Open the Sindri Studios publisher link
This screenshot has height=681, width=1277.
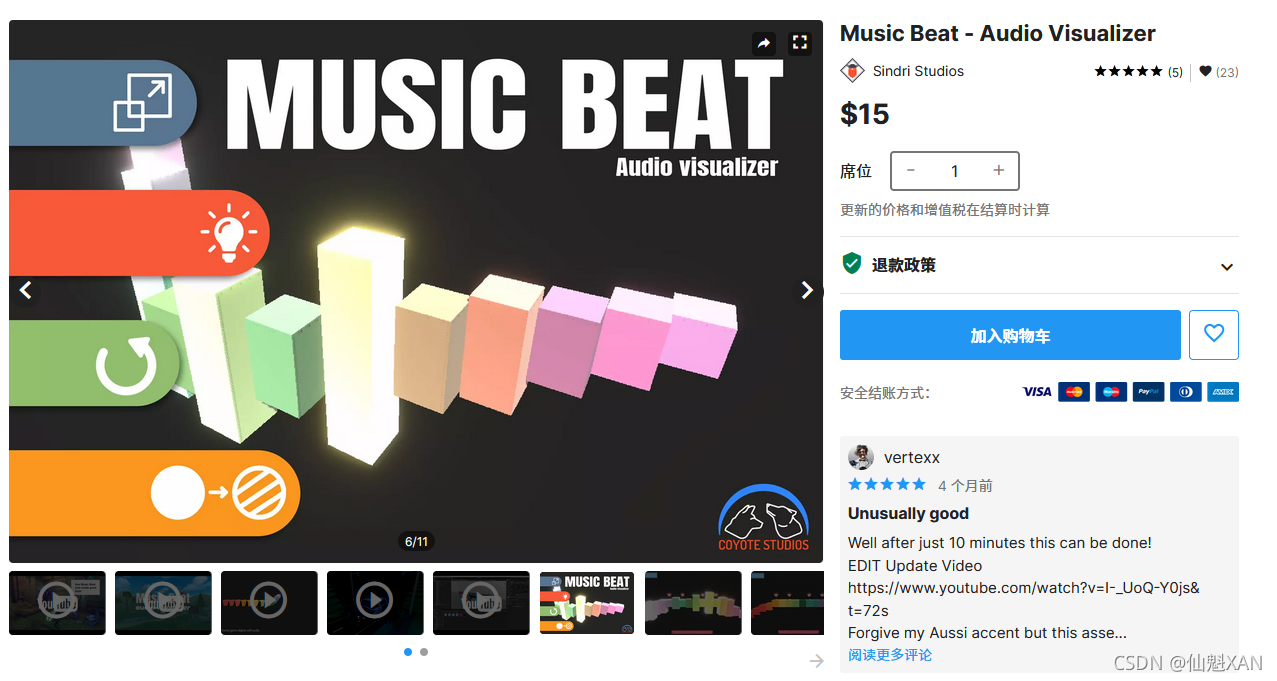point(918,71)
